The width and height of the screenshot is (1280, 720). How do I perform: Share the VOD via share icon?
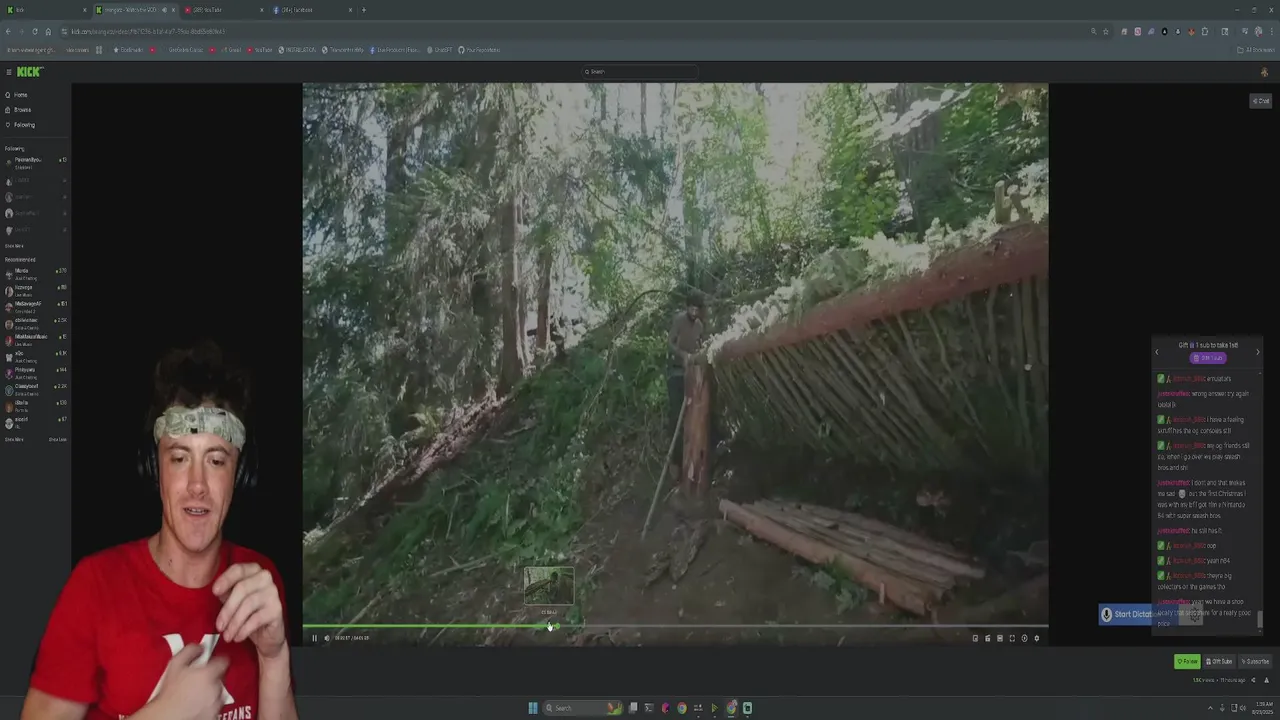(x=1253, y=680)
